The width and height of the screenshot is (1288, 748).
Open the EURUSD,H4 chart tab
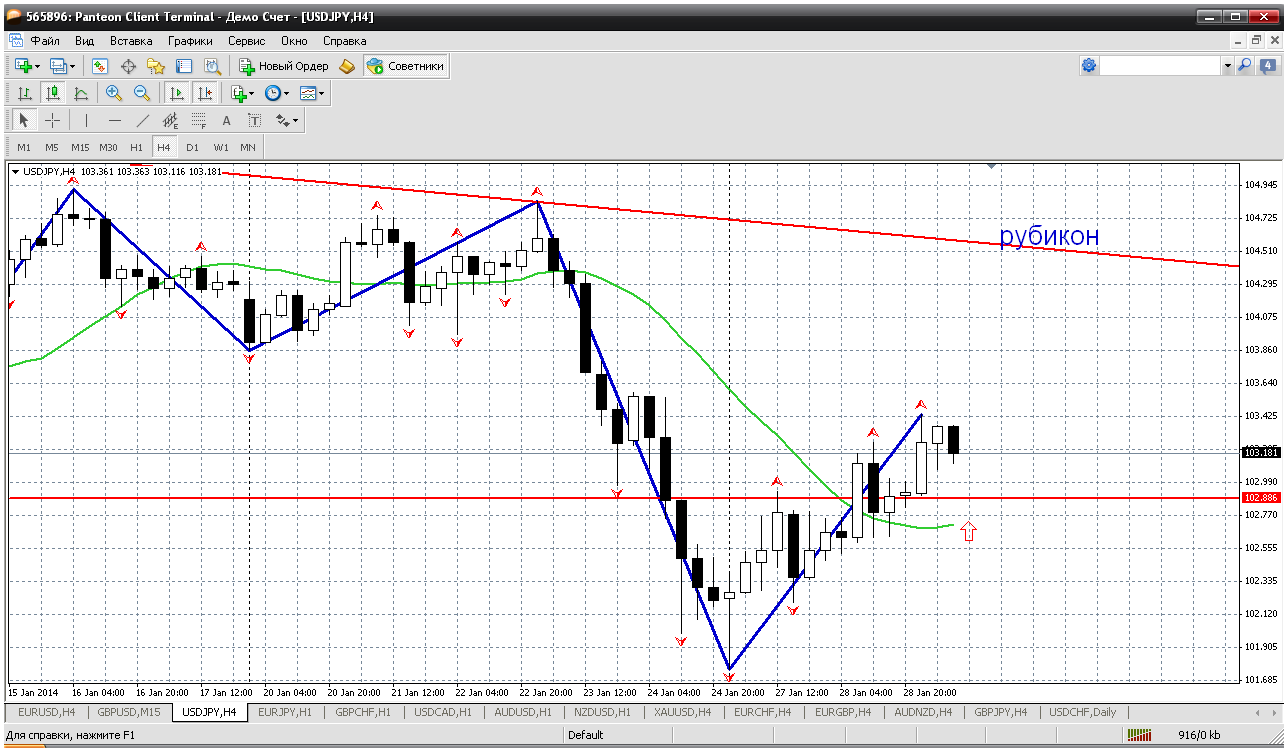[47, 712]
